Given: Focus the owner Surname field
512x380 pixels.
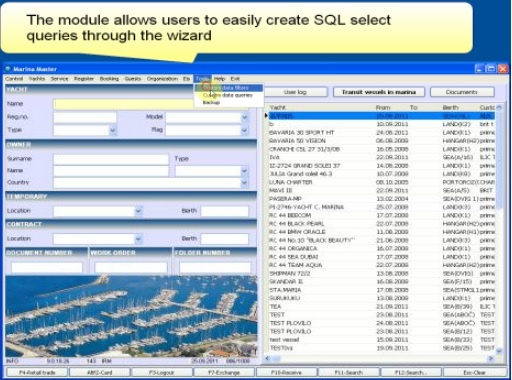Looking at the screenshot, I should click(111, 159).
